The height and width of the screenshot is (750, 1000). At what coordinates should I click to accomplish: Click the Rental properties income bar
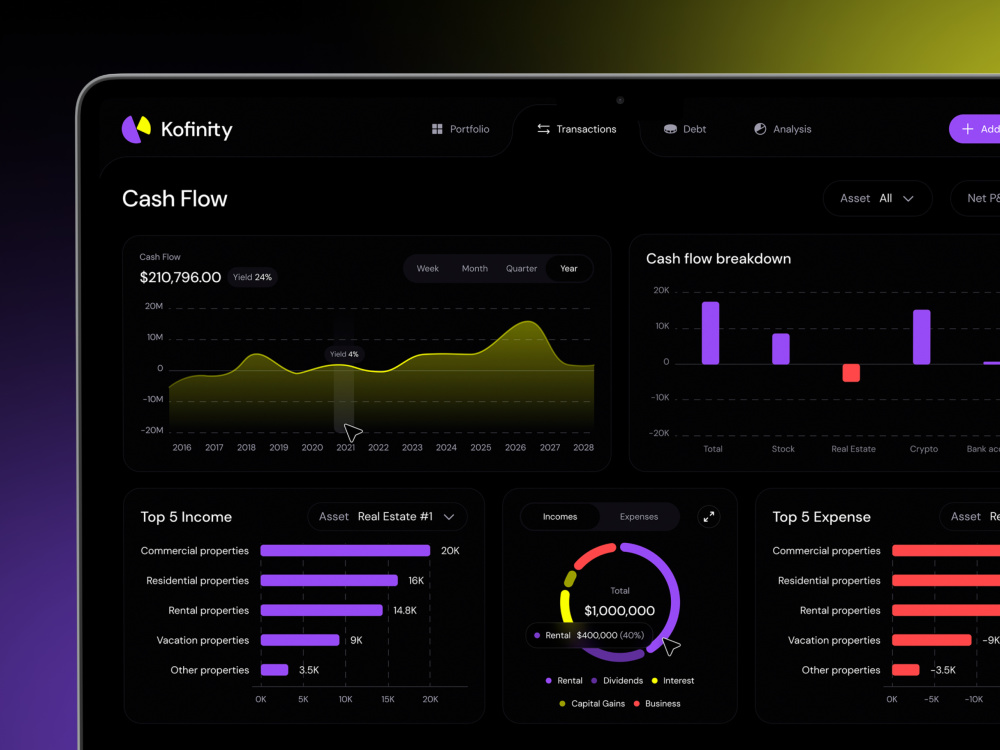[x=321, y=610]
